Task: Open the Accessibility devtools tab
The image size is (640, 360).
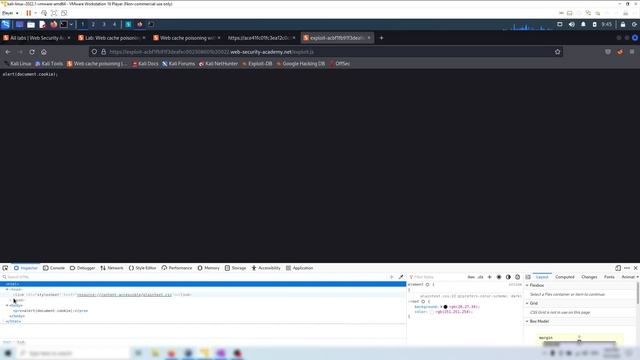Action: [266, 268]
